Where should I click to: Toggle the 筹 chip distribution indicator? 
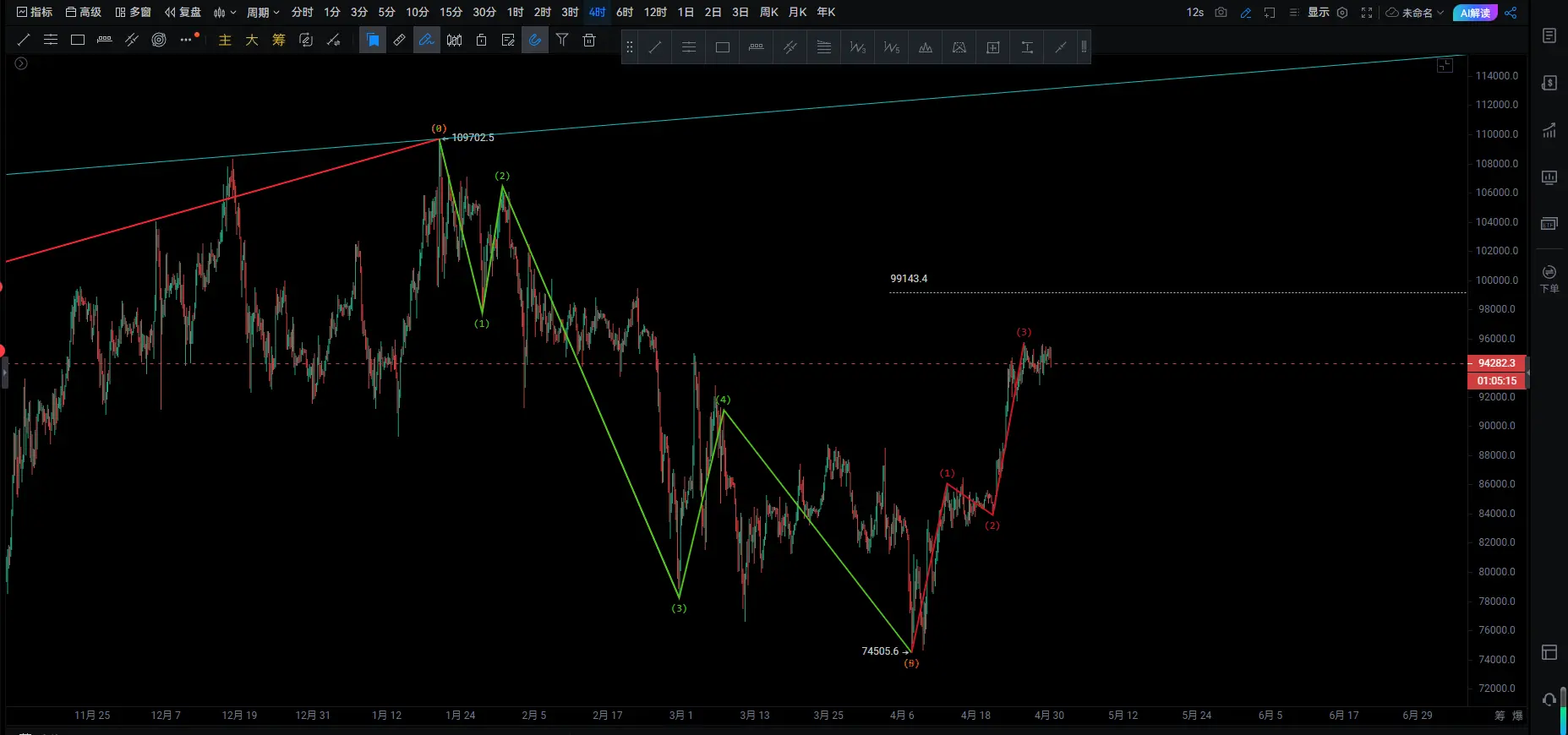279,40
